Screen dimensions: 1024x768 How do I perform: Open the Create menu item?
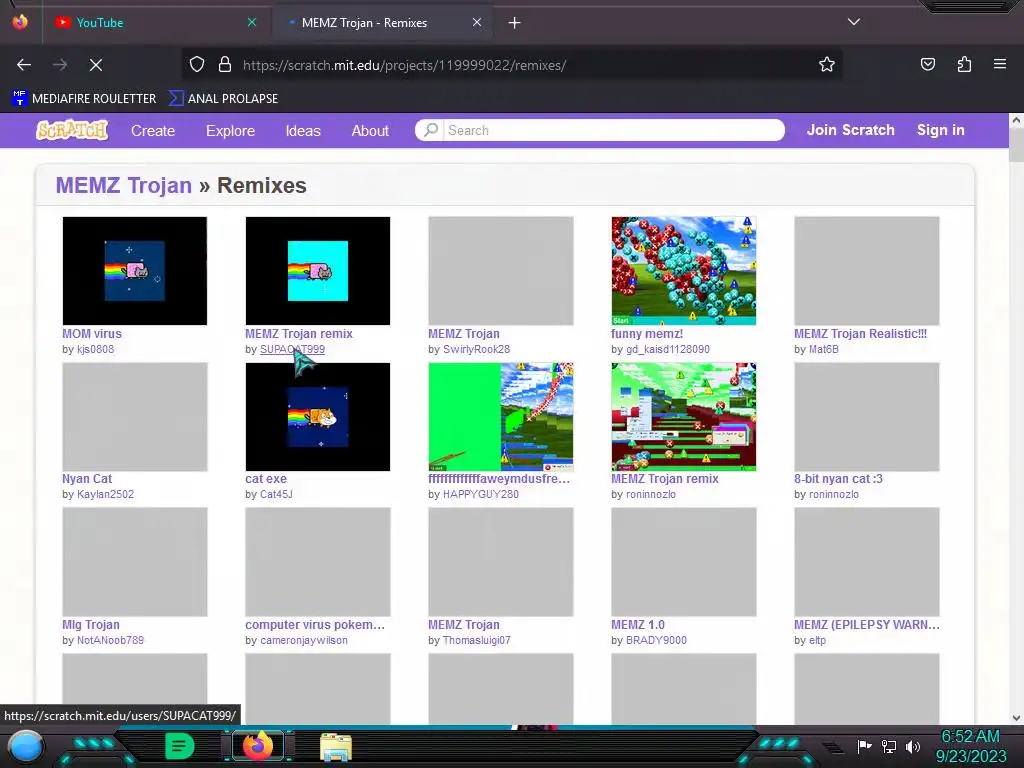153,131
